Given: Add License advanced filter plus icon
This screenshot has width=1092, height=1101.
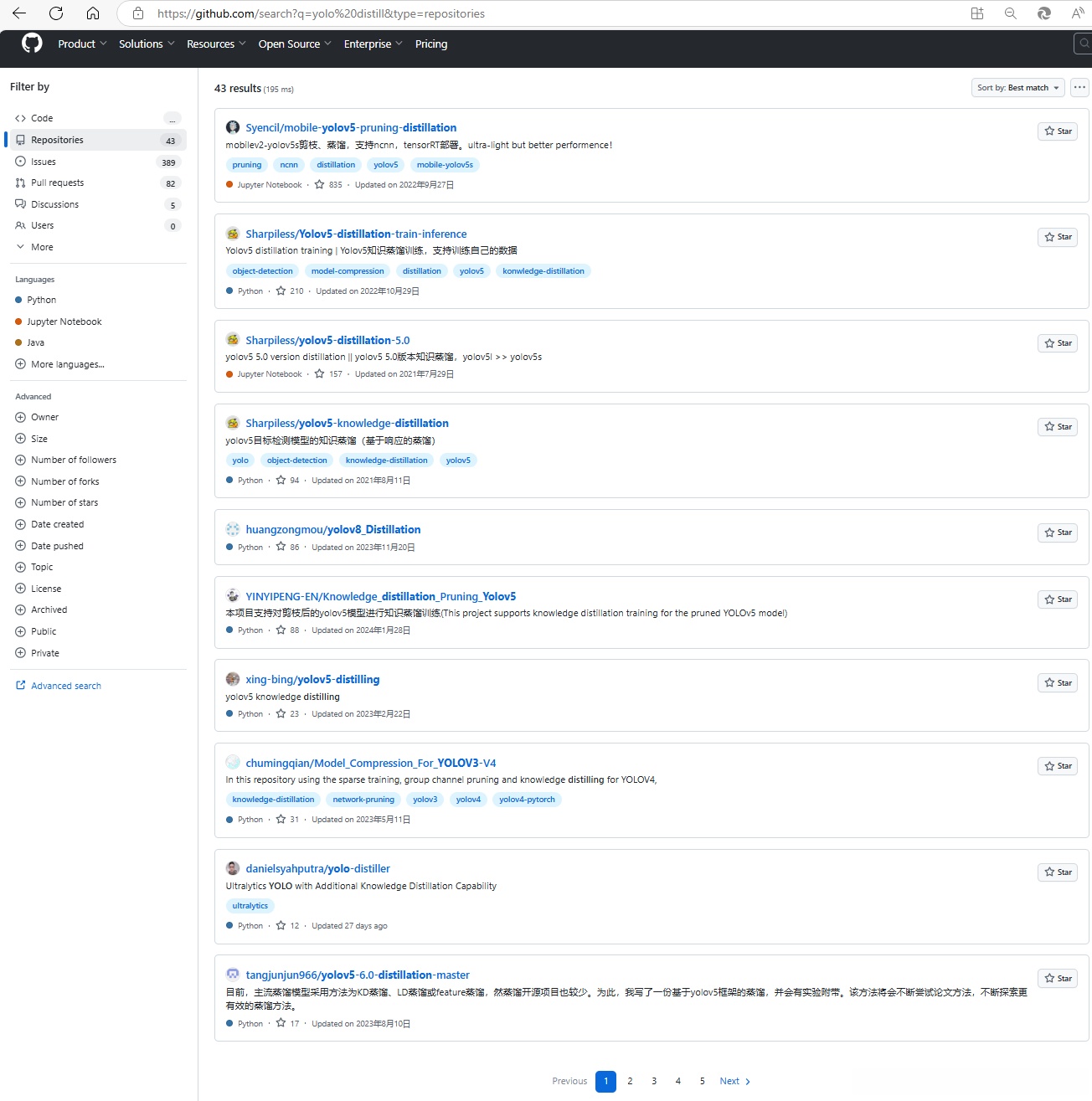Looking at the screenshot, I should [x=20, y=589].
